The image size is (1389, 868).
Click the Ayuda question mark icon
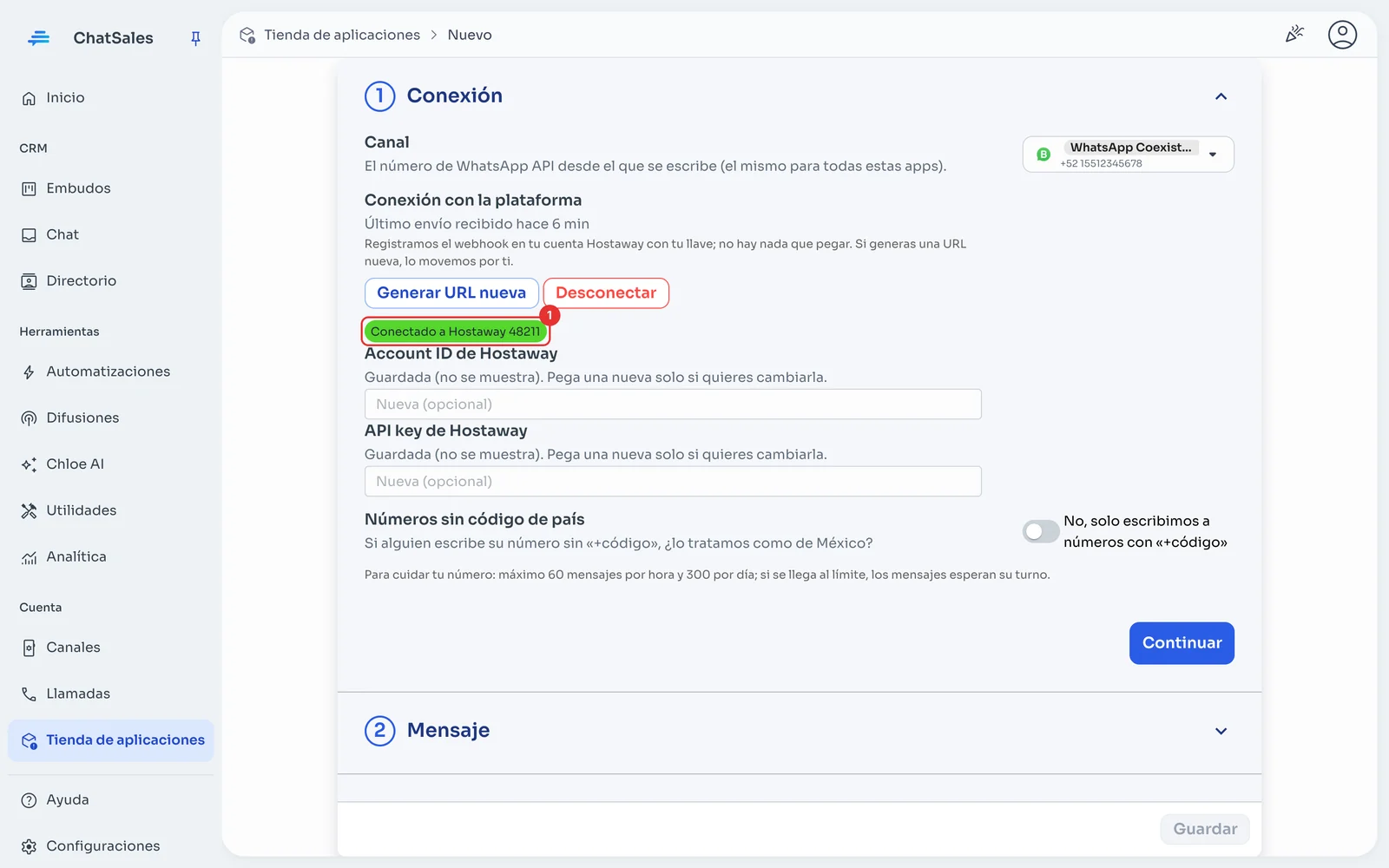click(29, 800)
